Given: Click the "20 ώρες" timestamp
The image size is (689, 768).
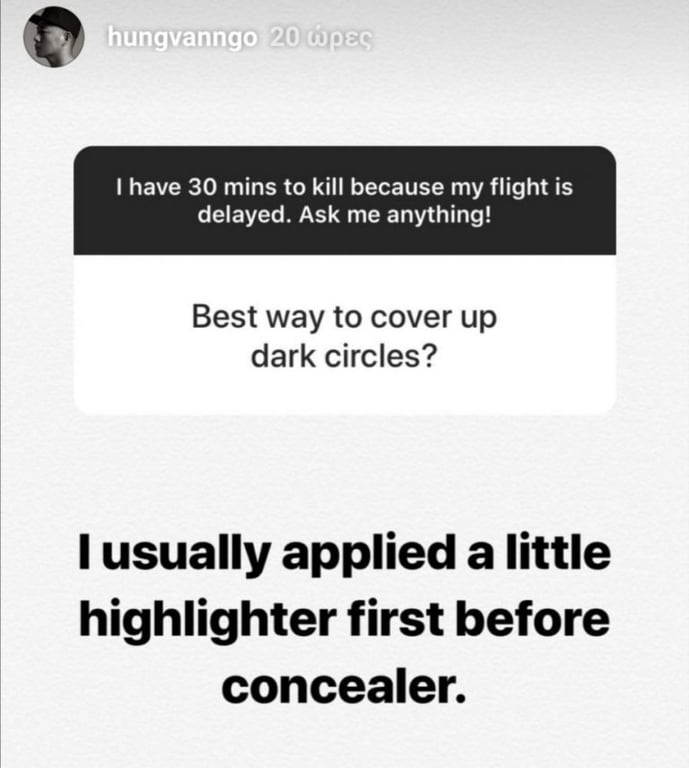Looking at the screenshot, I should (x=321, y=38).
